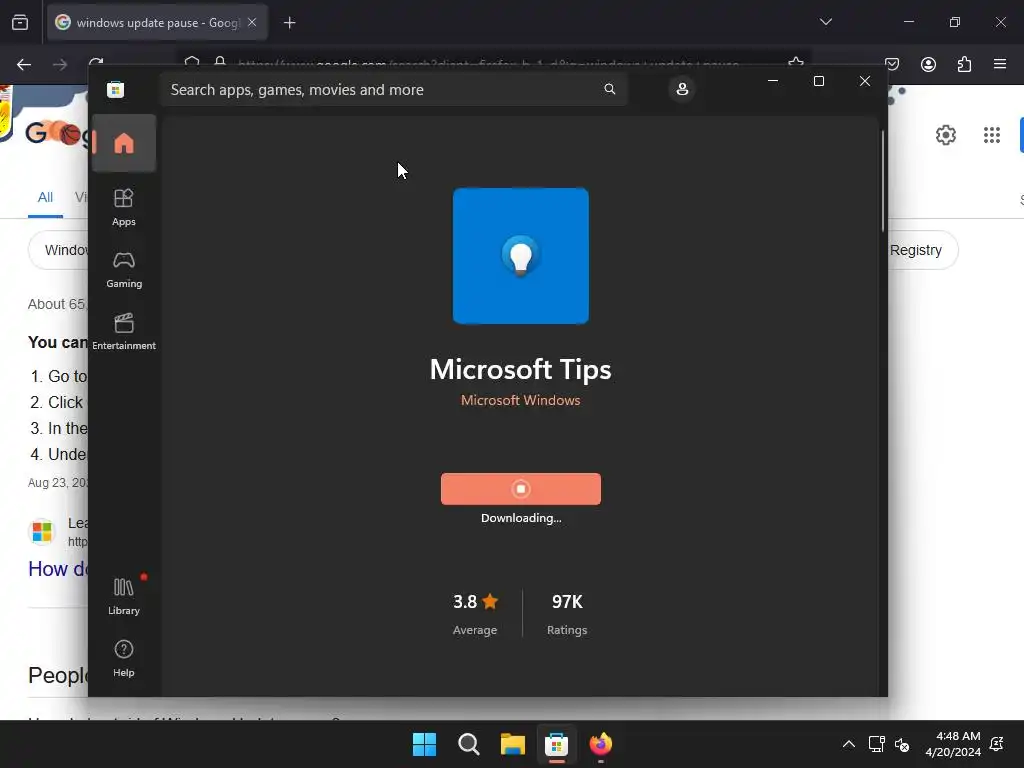This screenshot has height=768, width=1024.
Task: Click the muted volume tray icon
Action: coord(902,744)
